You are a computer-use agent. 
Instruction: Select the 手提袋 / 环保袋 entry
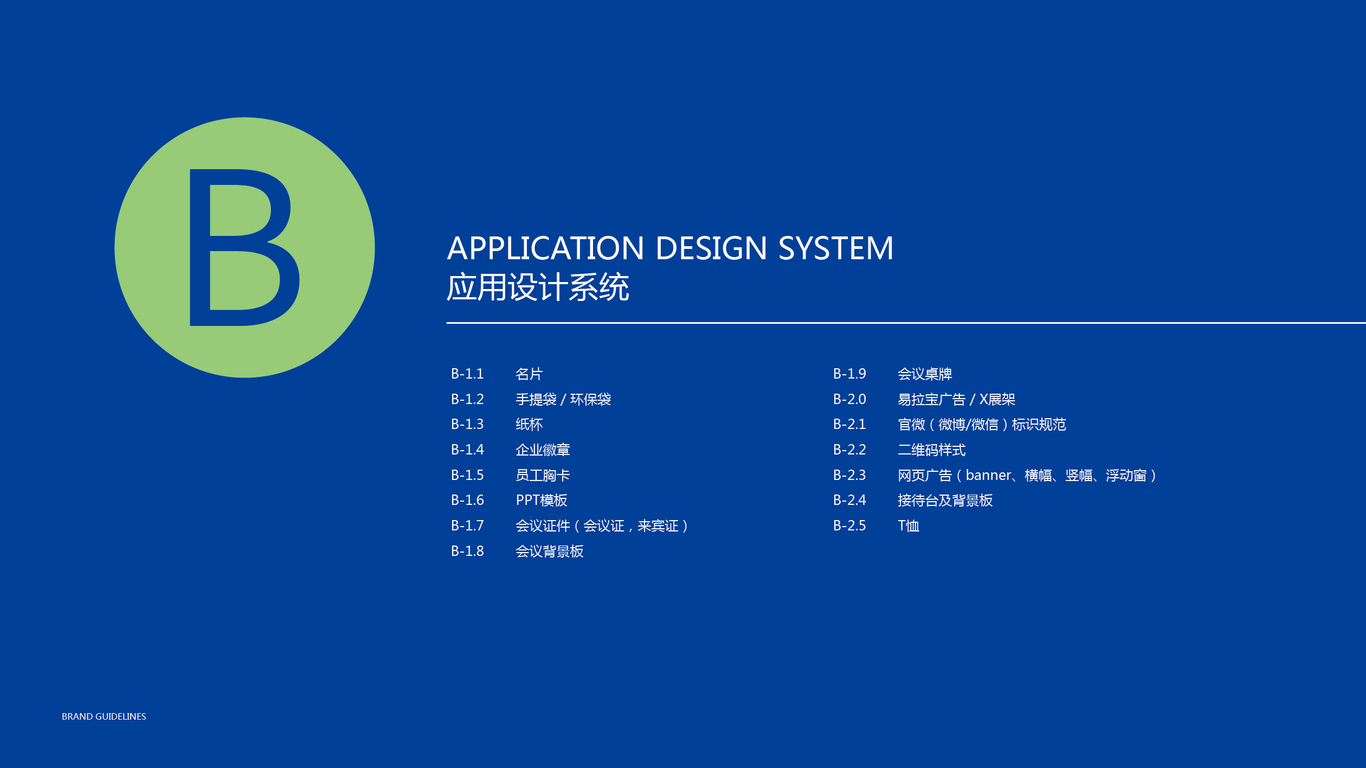pyautogui.click(x=563, y=399)
